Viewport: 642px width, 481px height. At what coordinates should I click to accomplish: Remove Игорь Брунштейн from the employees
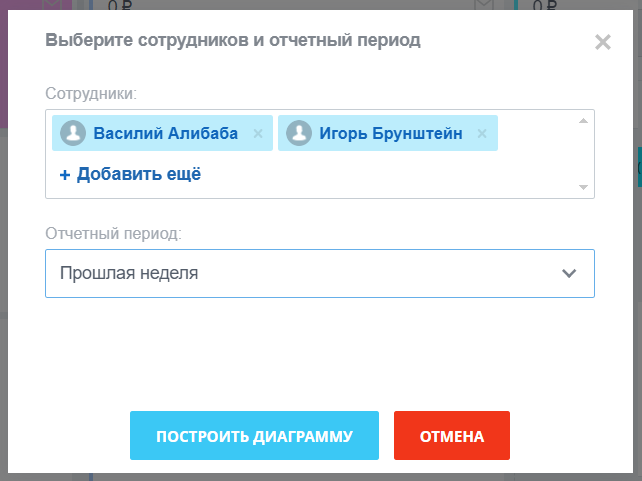click(x=482, y=134)
